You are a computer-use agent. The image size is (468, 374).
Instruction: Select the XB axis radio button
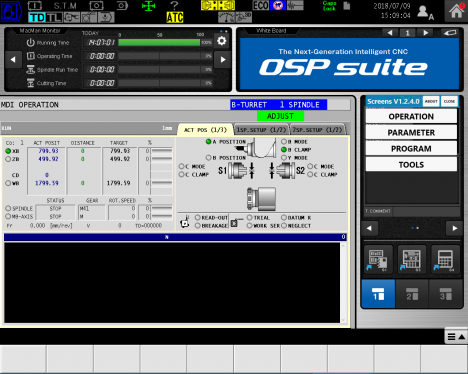coord(8,151)
